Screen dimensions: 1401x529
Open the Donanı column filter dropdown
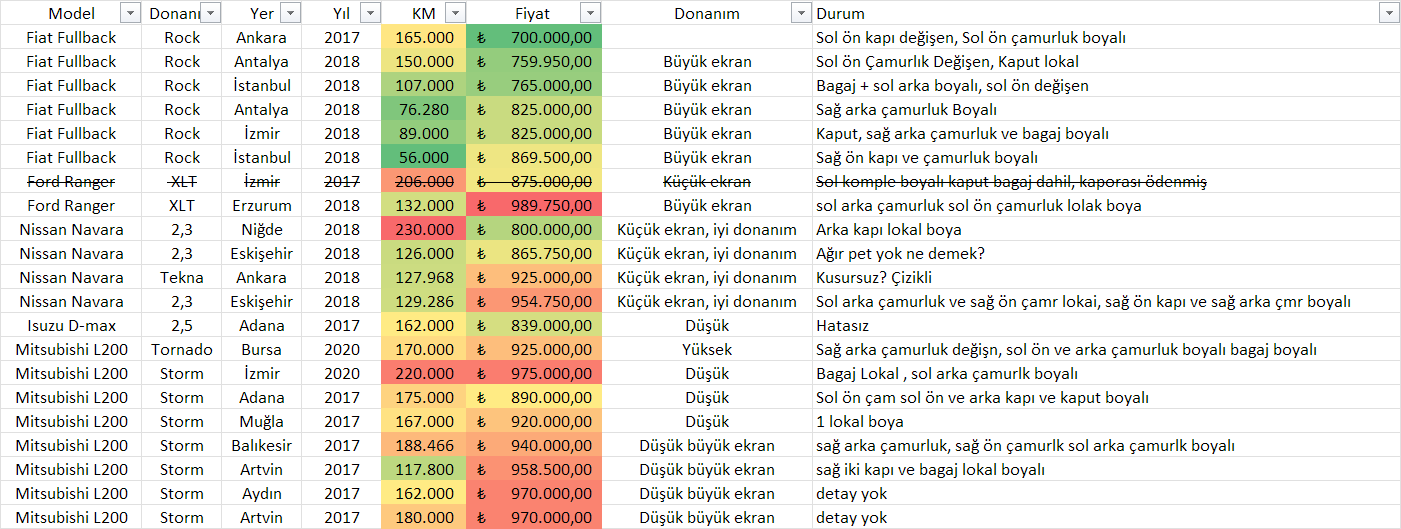(x=211, y=13)
